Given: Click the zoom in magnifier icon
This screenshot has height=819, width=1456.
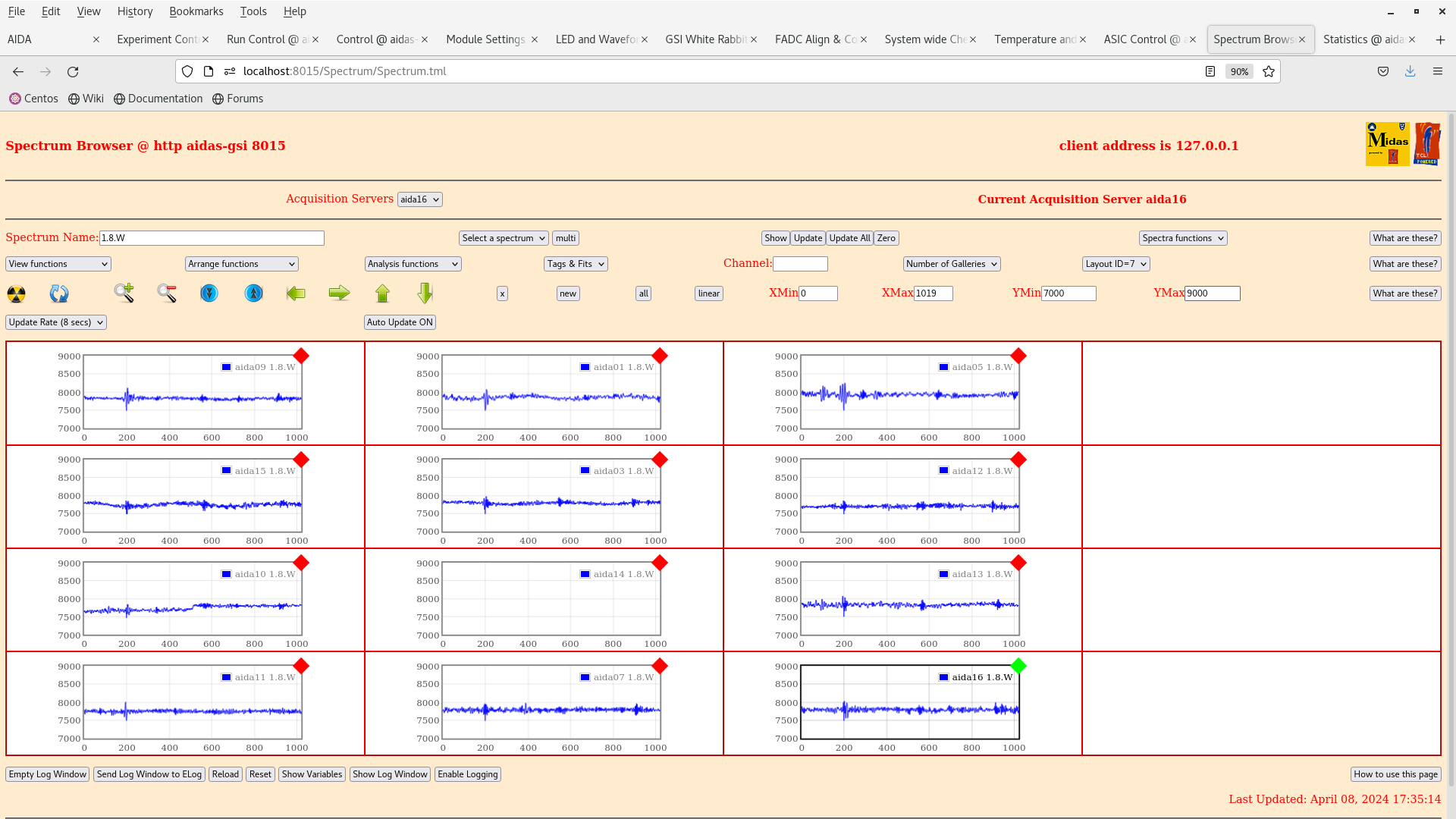Looking at the screenshot, I should pos(124,293).
